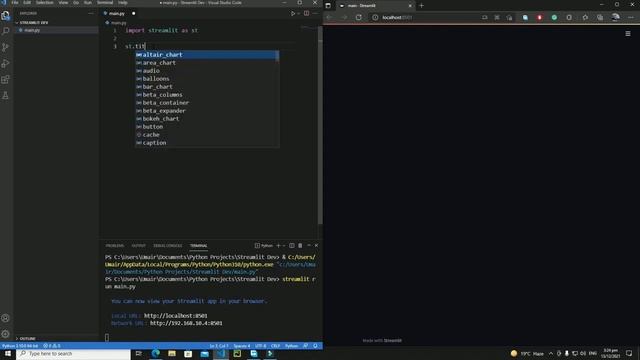Open the Extensions view

point(6,79)
